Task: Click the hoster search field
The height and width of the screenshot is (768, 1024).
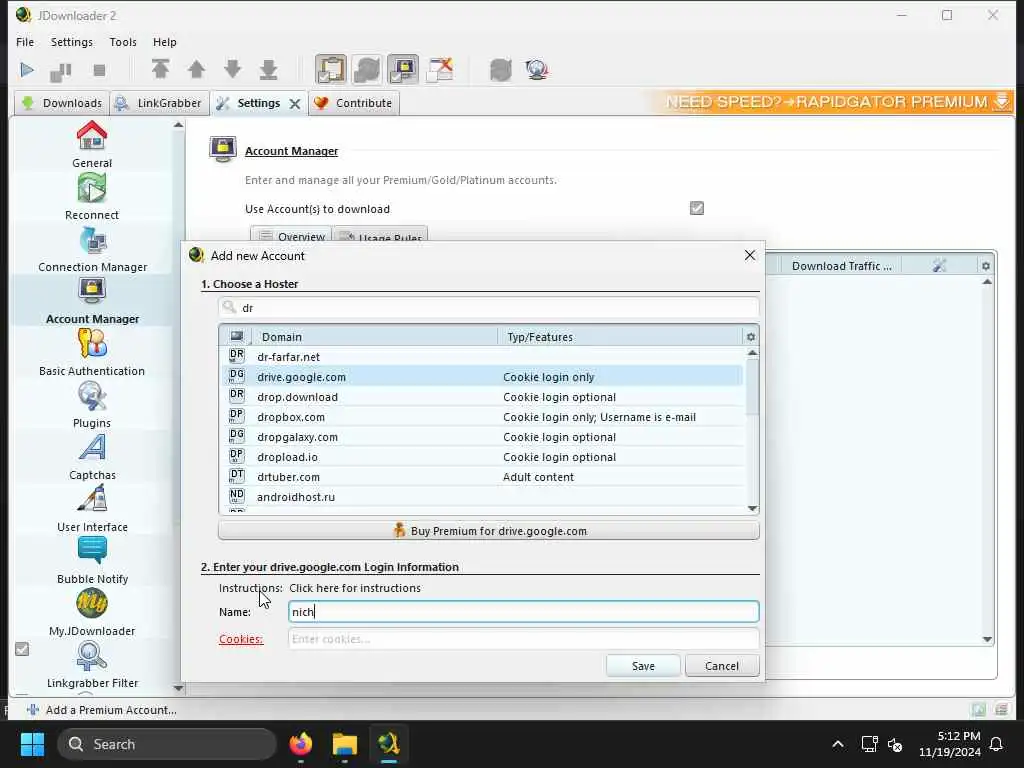Action: [x=489, y=308]
